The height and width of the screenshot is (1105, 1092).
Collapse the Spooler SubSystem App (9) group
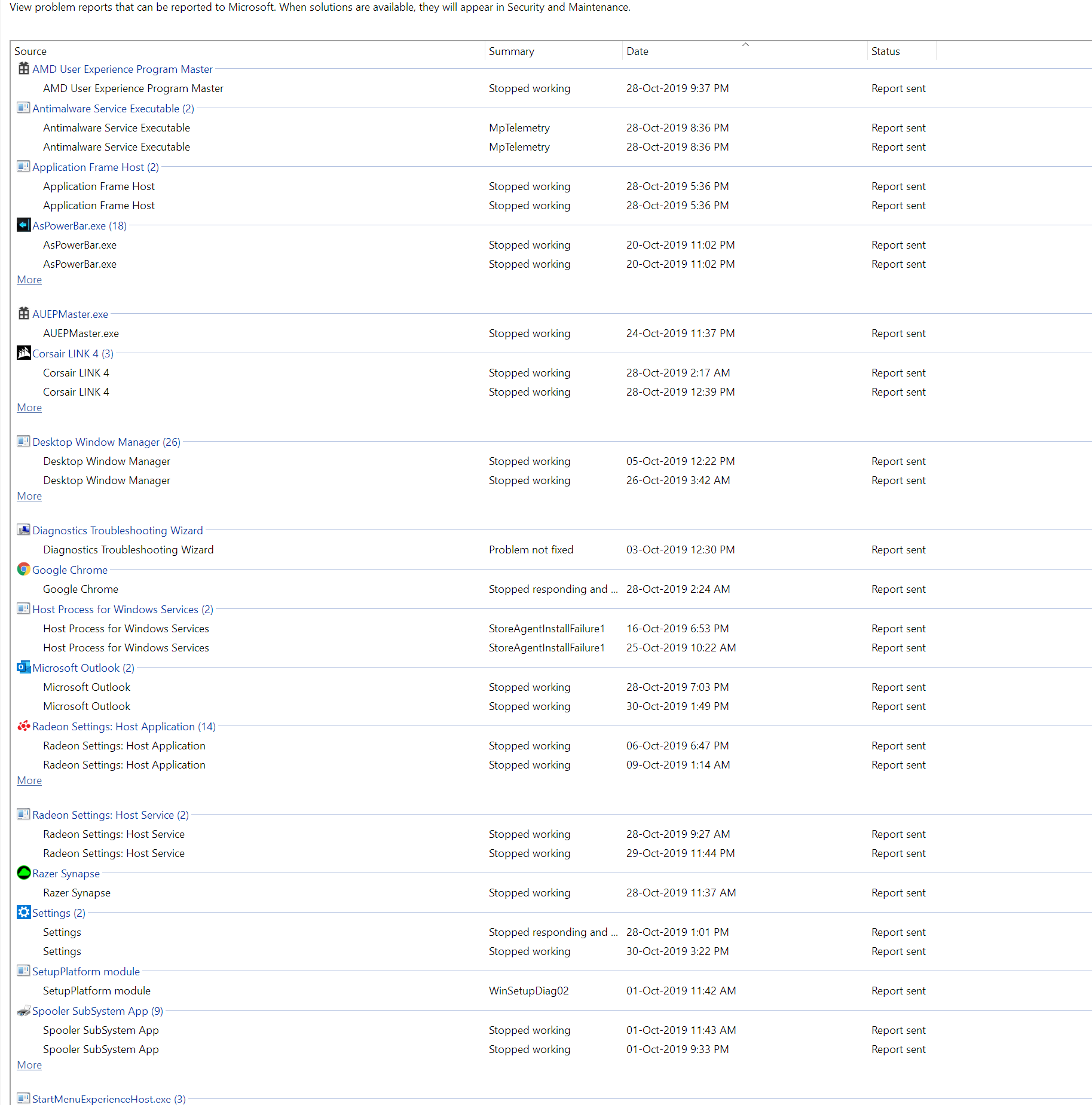97,1011
